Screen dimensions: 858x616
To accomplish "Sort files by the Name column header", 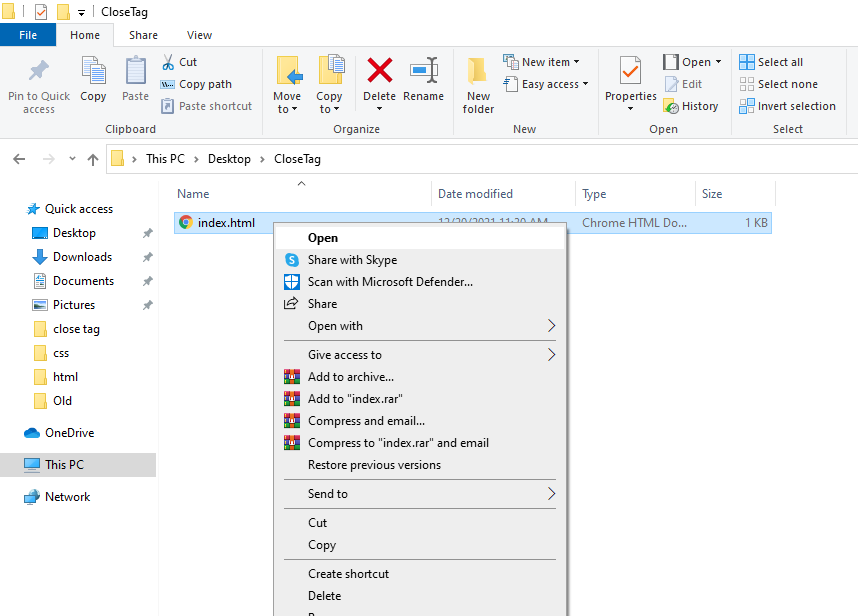I will (193, 194).
